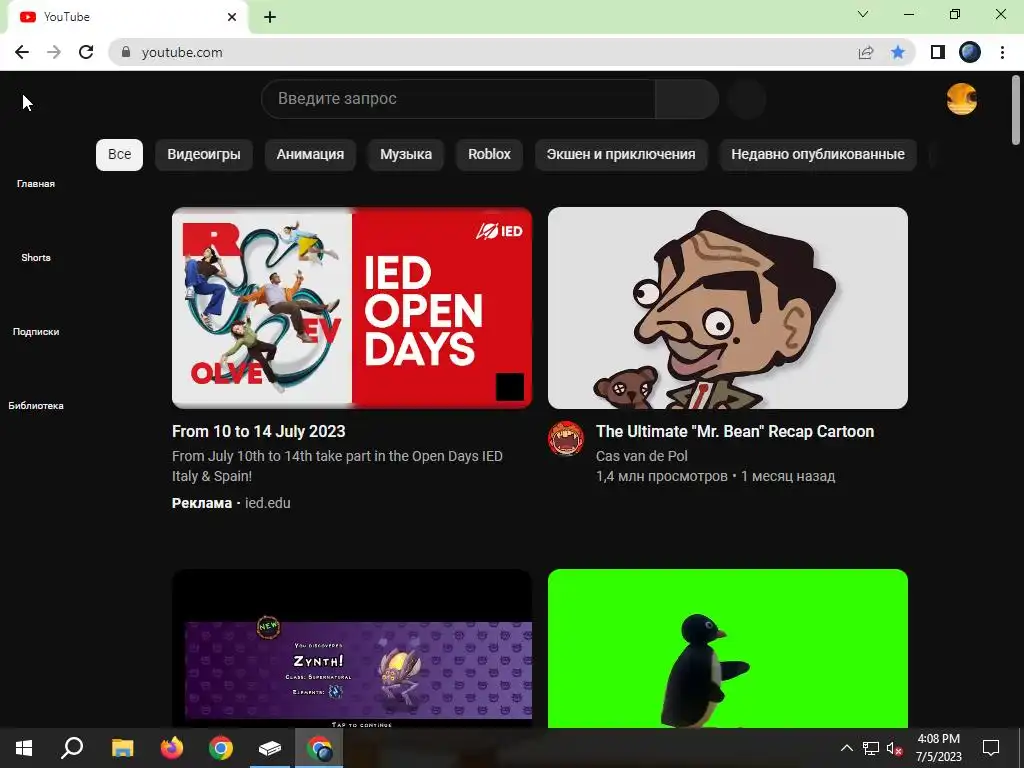The height and width of the screenshot is (768, 1024).
Task: Go back with the browser back arrow
Action: [x=22, y=52]
